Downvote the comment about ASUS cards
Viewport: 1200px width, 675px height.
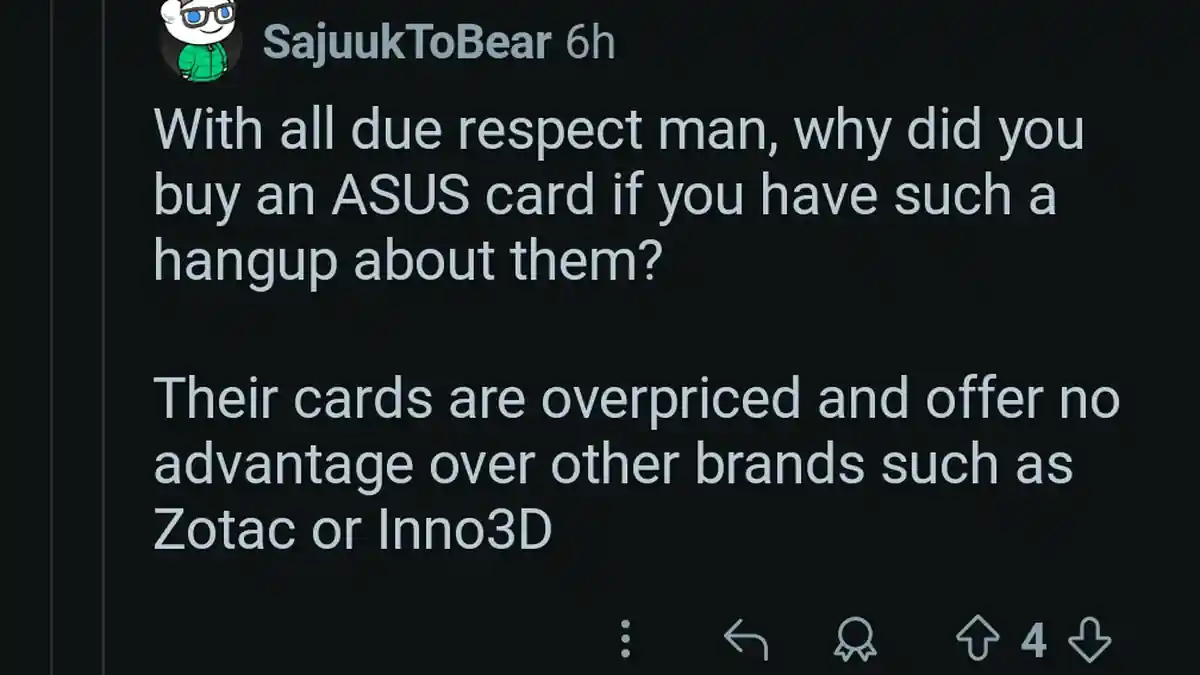pos(1089,640)
